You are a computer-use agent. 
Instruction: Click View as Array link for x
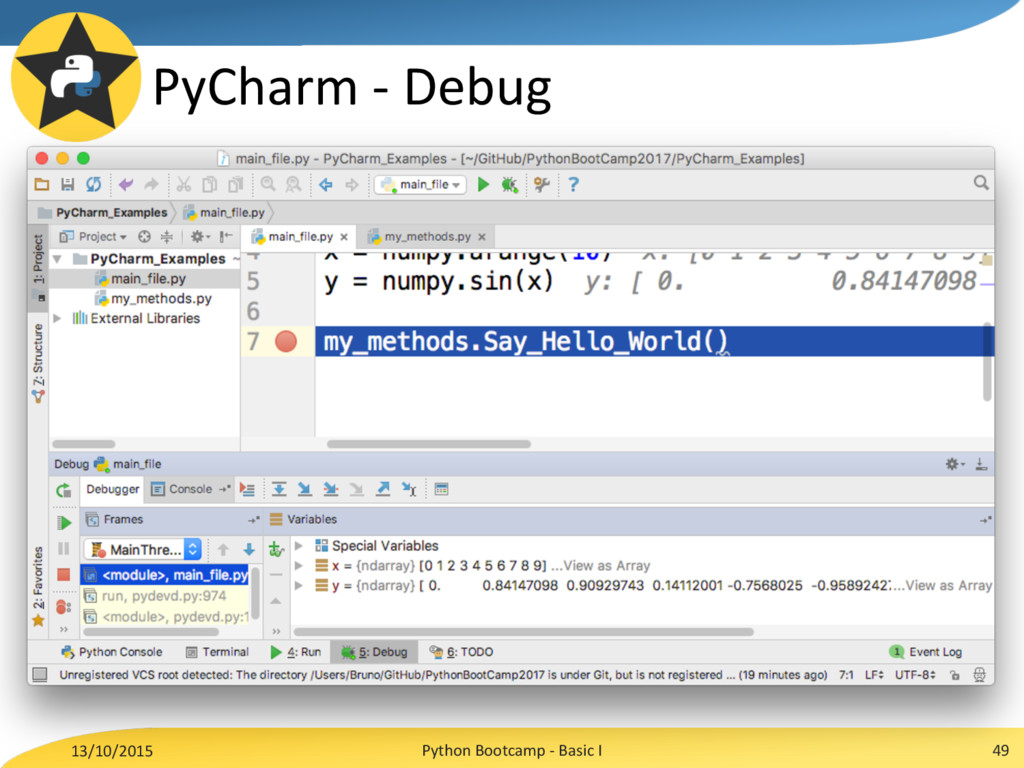(606, 566)
